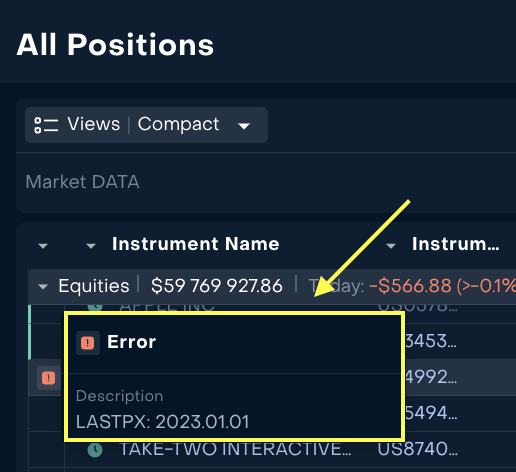Click the All Positions page title

(x=115, y=45)
